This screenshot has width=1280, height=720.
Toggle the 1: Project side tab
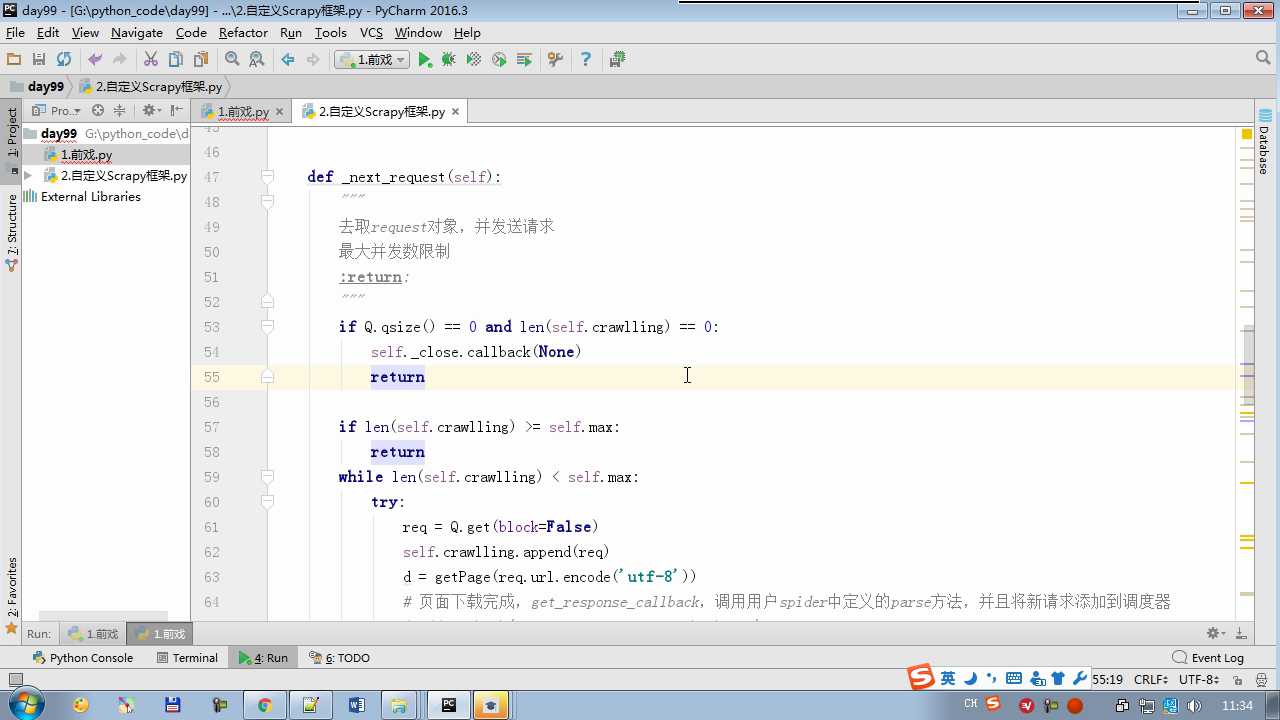(x=12, y=140)
